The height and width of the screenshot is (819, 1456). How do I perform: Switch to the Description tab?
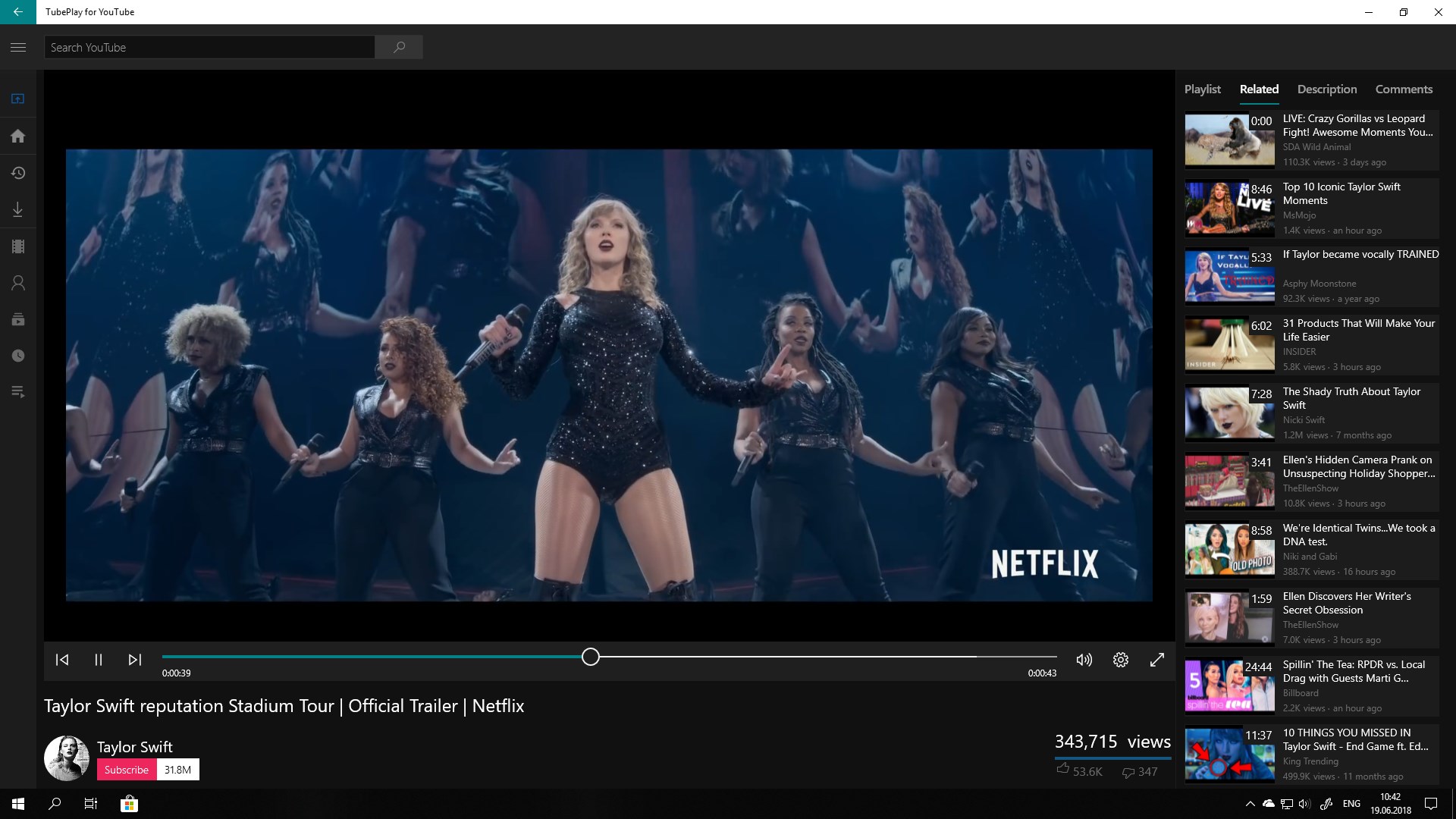[x=1326, y=89]
